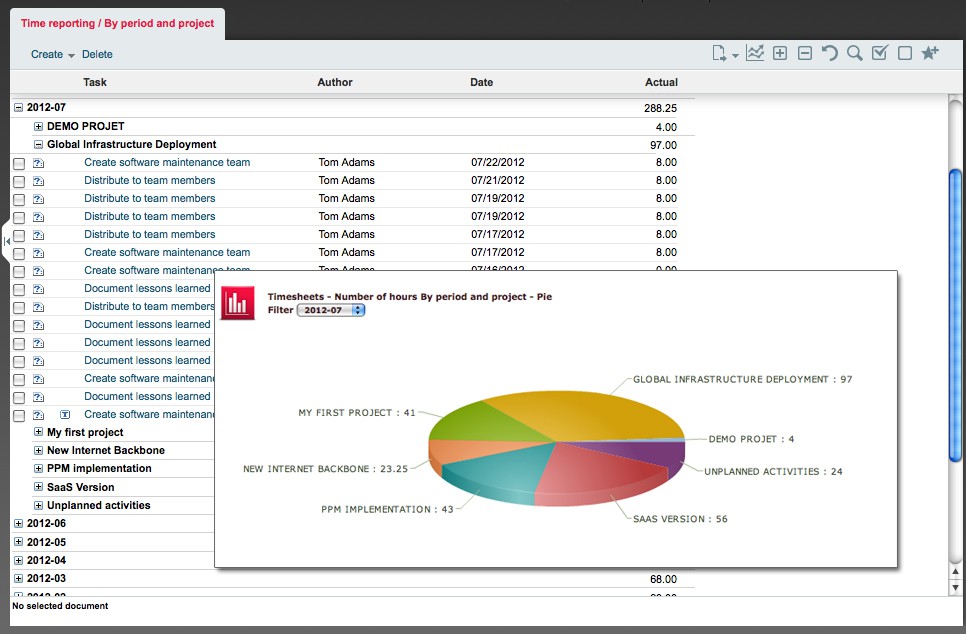966x634 pixels.
Task: Click the export document icon in toolbar
Action: click(x=720, y=54)
